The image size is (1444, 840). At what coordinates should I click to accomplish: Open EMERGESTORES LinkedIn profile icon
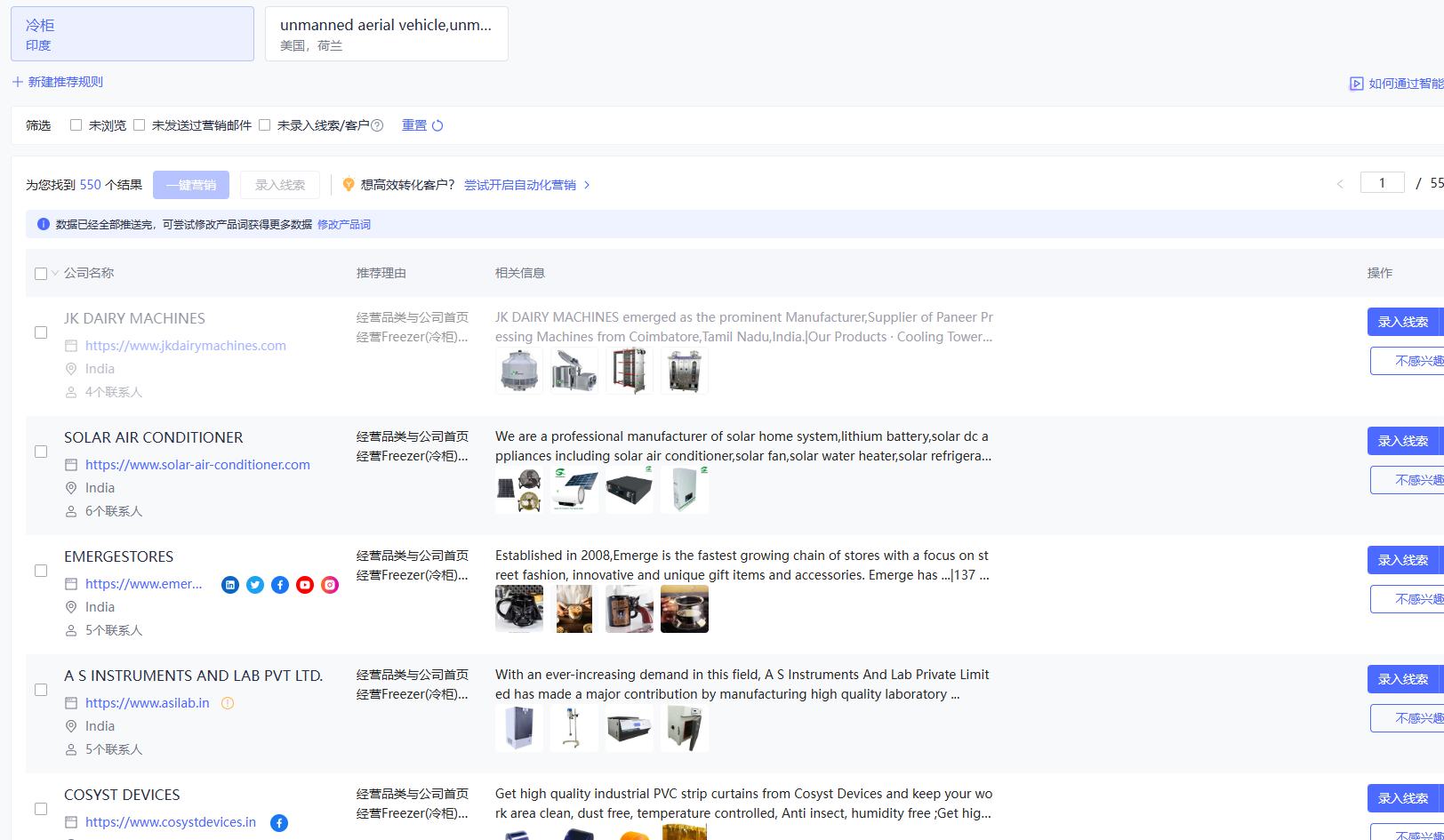(x=230, y=585)
